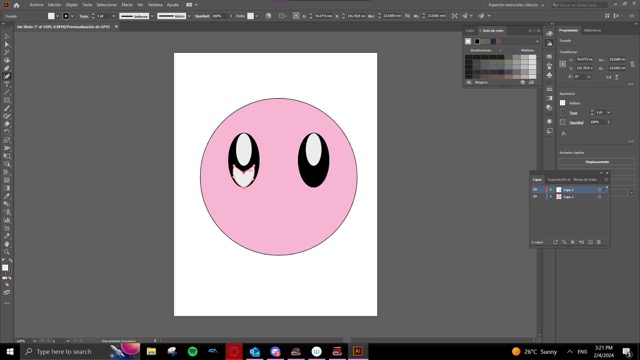The image size is (640, 360).
Task: Select the Type tool
Action: pyautogui.click(x=7, y=84)
